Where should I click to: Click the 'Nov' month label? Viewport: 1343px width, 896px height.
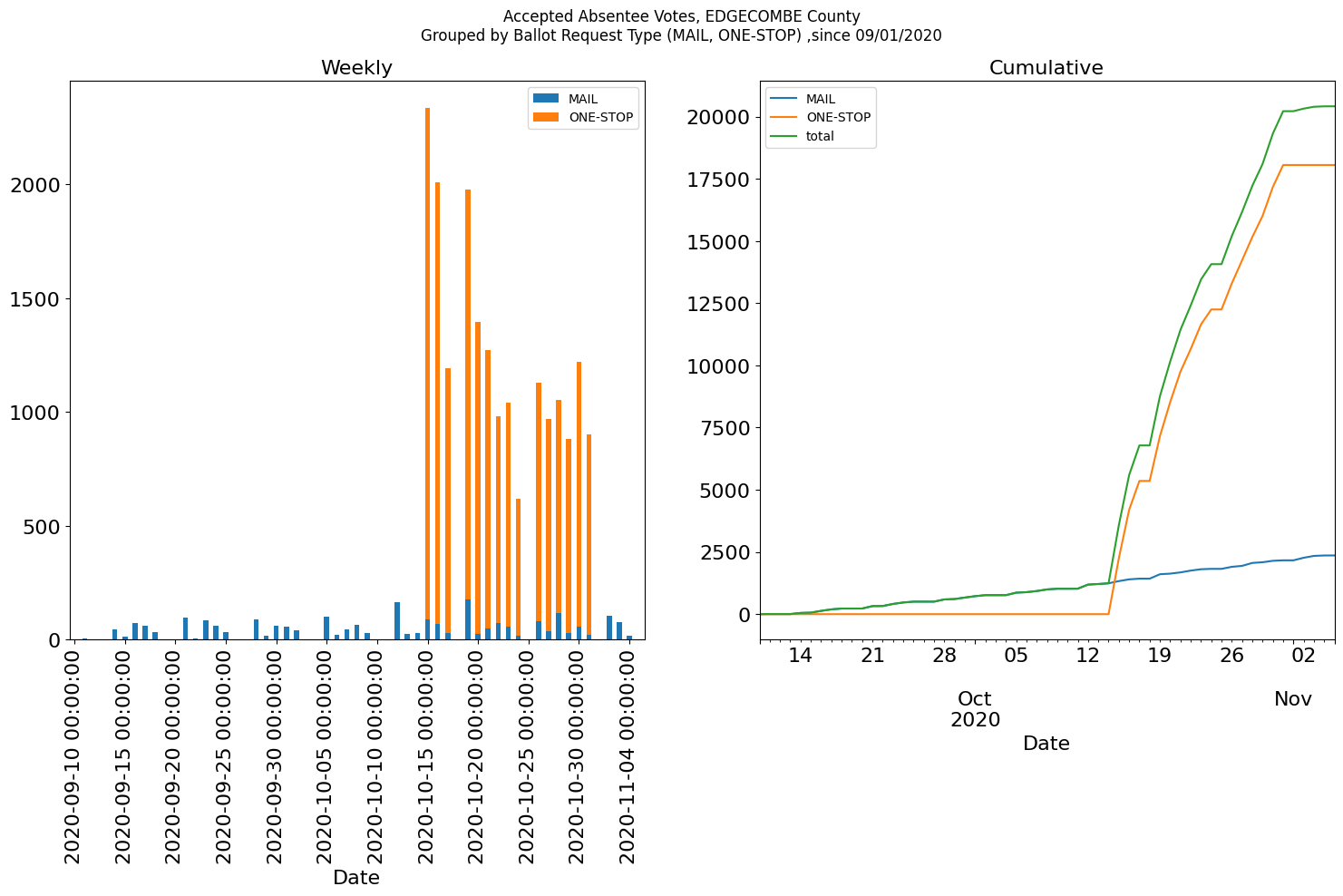coord(1293,699)
